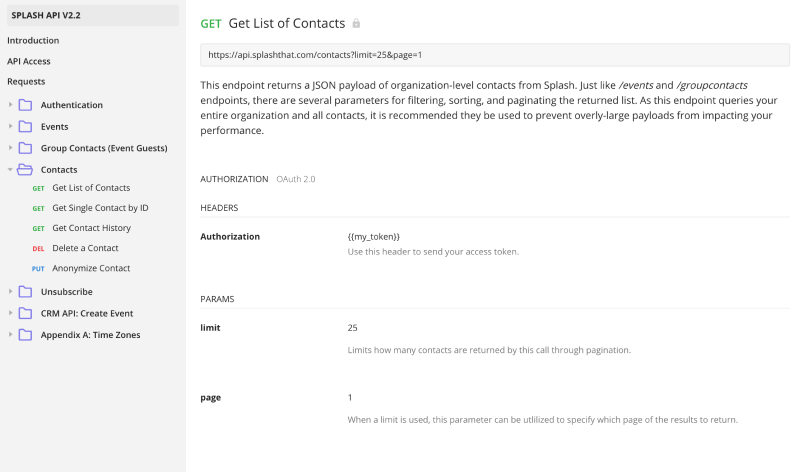This screenshot has width=803, height=472.
Task: Expand the Authentication tree arrow
Action: 10,105
